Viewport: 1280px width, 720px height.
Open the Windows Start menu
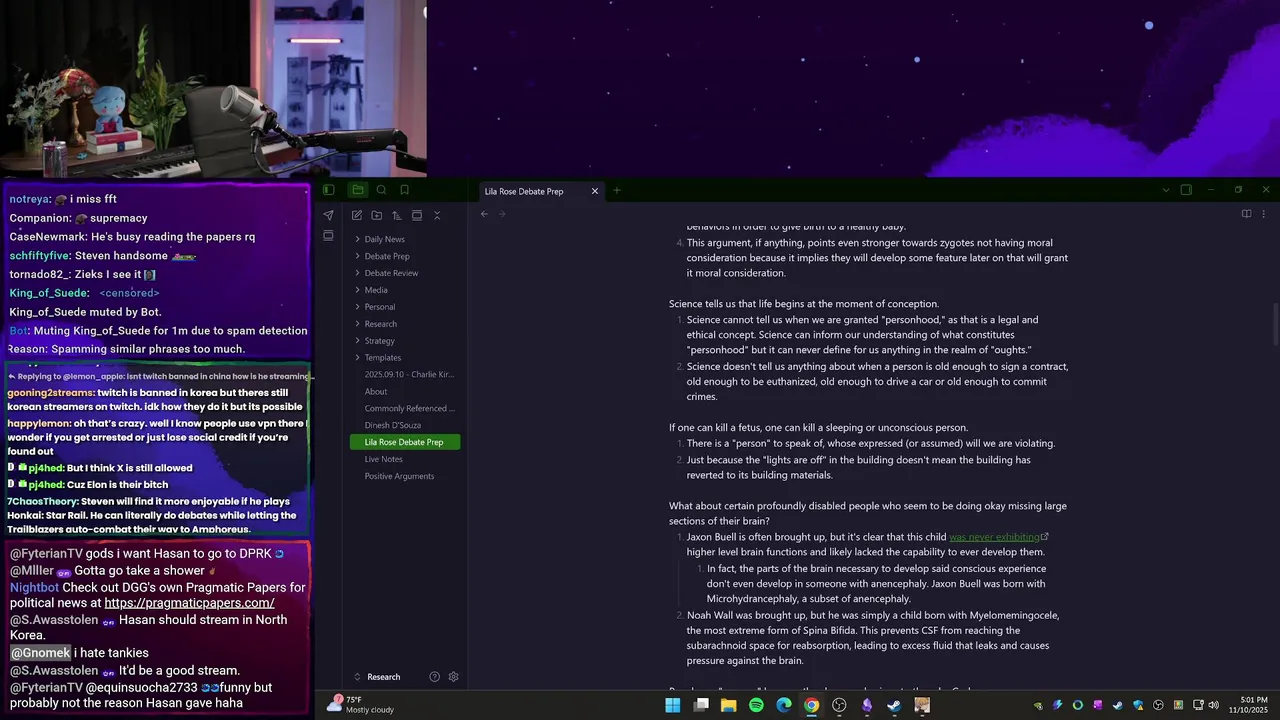[x=673, y=705]
